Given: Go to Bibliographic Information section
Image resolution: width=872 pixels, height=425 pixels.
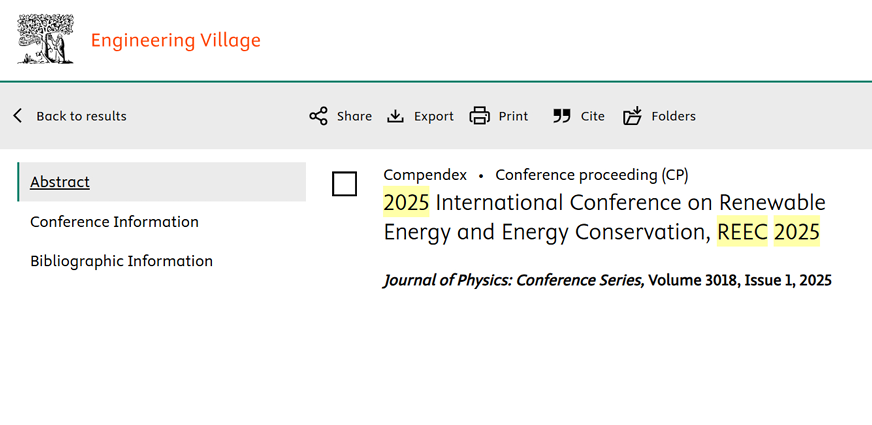Looking at the screenshot, I should (121, 261).
